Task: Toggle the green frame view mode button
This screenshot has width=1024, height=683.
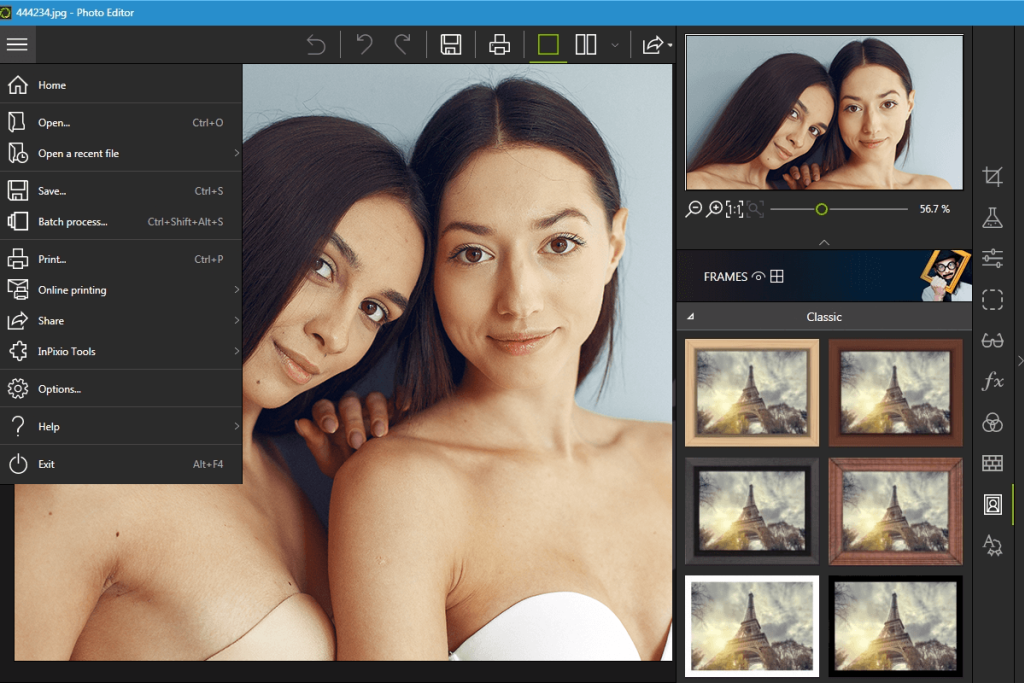Action: 547,44
